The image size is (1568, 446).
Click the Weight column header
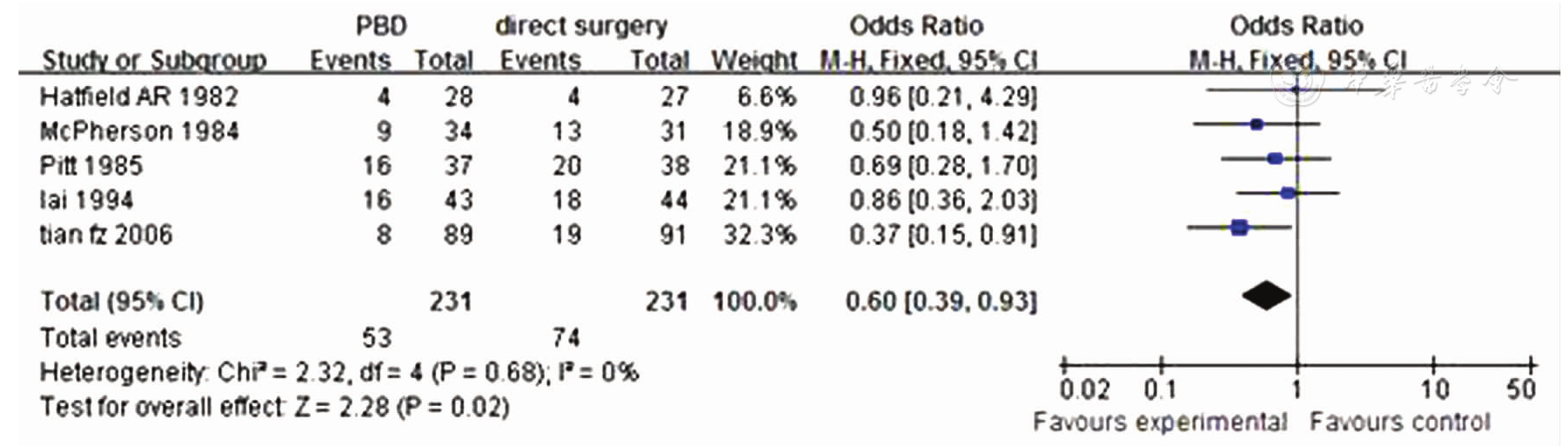pos(754,60)
